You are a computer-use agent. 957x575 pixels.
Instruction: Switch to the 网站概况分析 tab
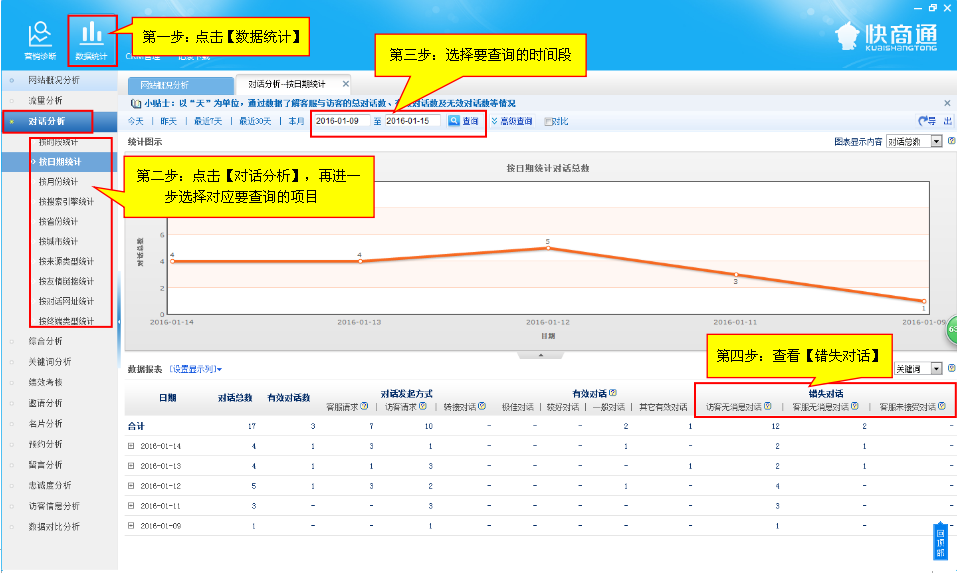tap(164, 85)
